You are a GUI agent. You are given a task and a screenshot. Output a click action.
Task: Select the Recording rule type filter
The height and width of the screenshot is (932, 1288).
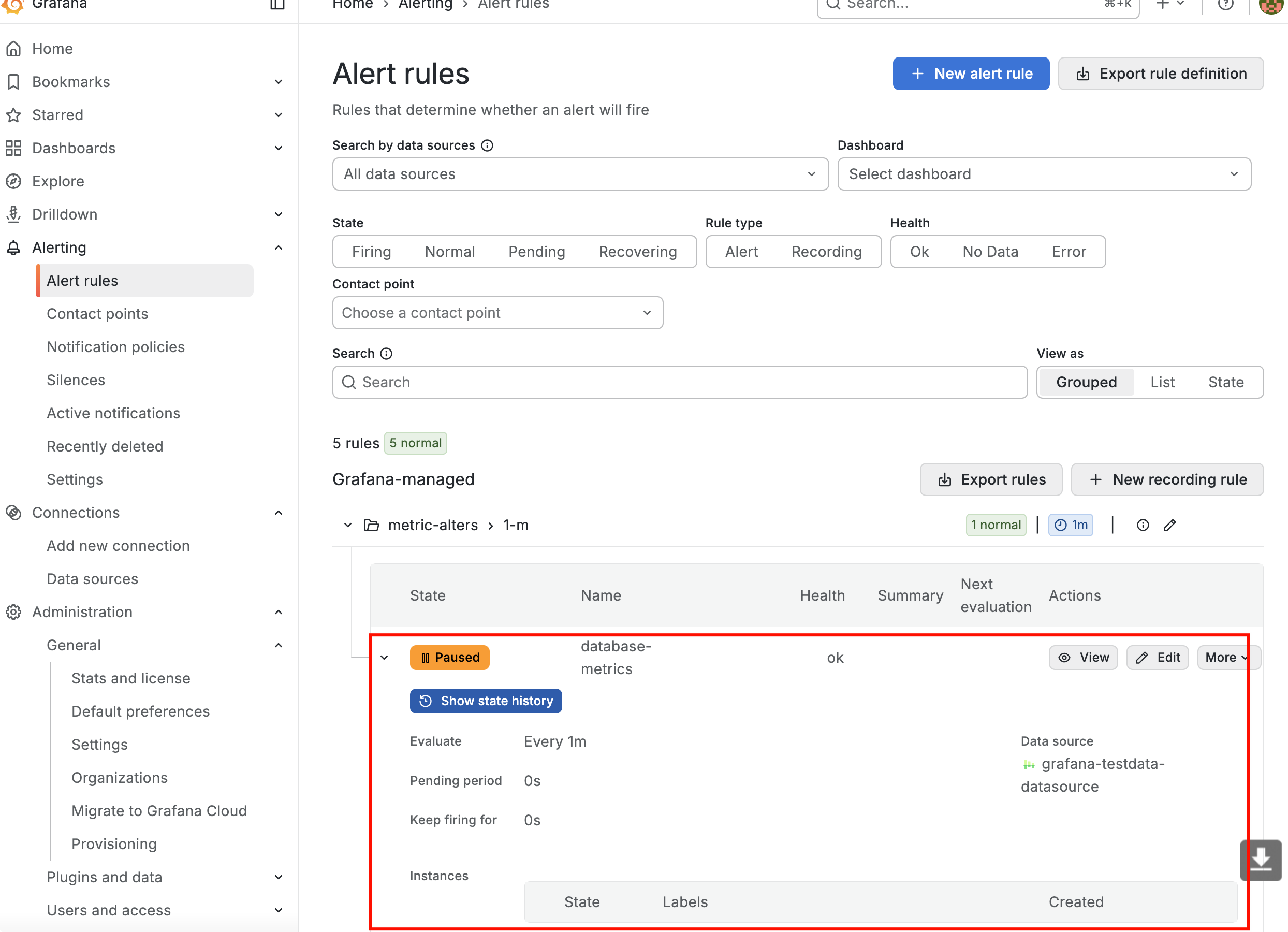click(x=826, y=252)
